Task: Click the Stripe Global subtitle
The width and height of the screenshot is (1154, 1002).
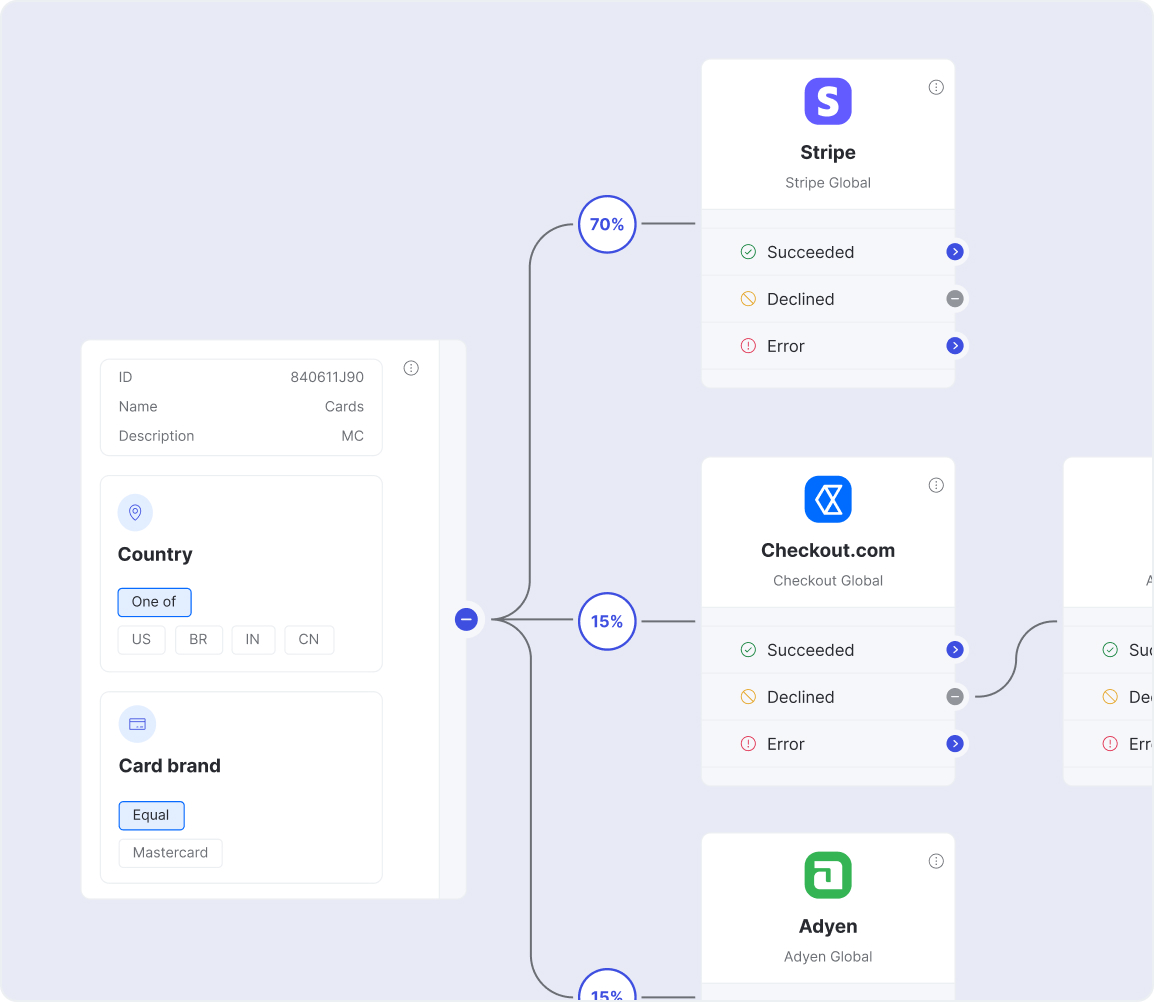Action: [x=828, y=183]
